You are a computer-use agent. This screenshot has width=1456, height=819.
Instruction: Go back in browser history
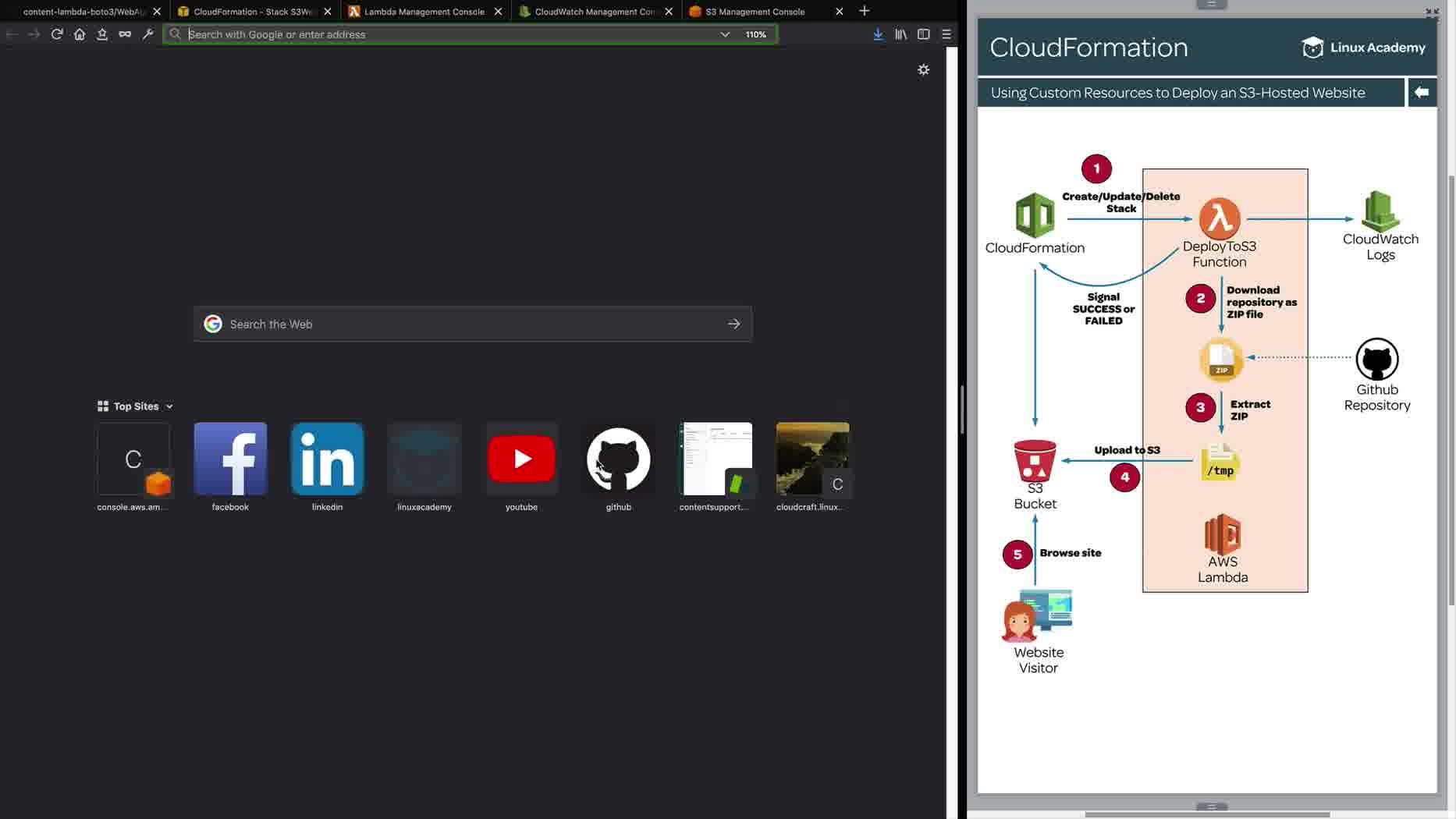[12, 34]
